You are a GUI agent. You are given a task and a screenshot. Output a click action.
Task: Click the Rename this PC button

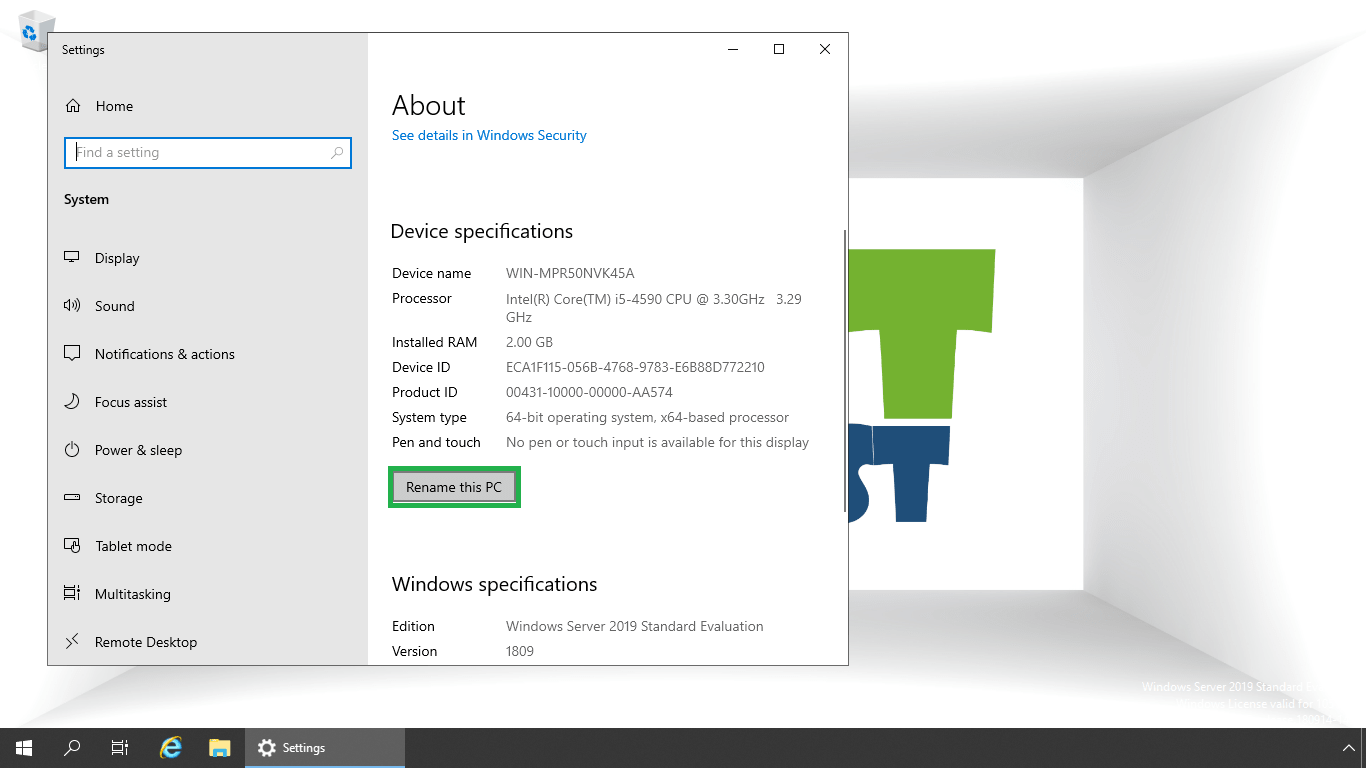click(x=454, y=487)
